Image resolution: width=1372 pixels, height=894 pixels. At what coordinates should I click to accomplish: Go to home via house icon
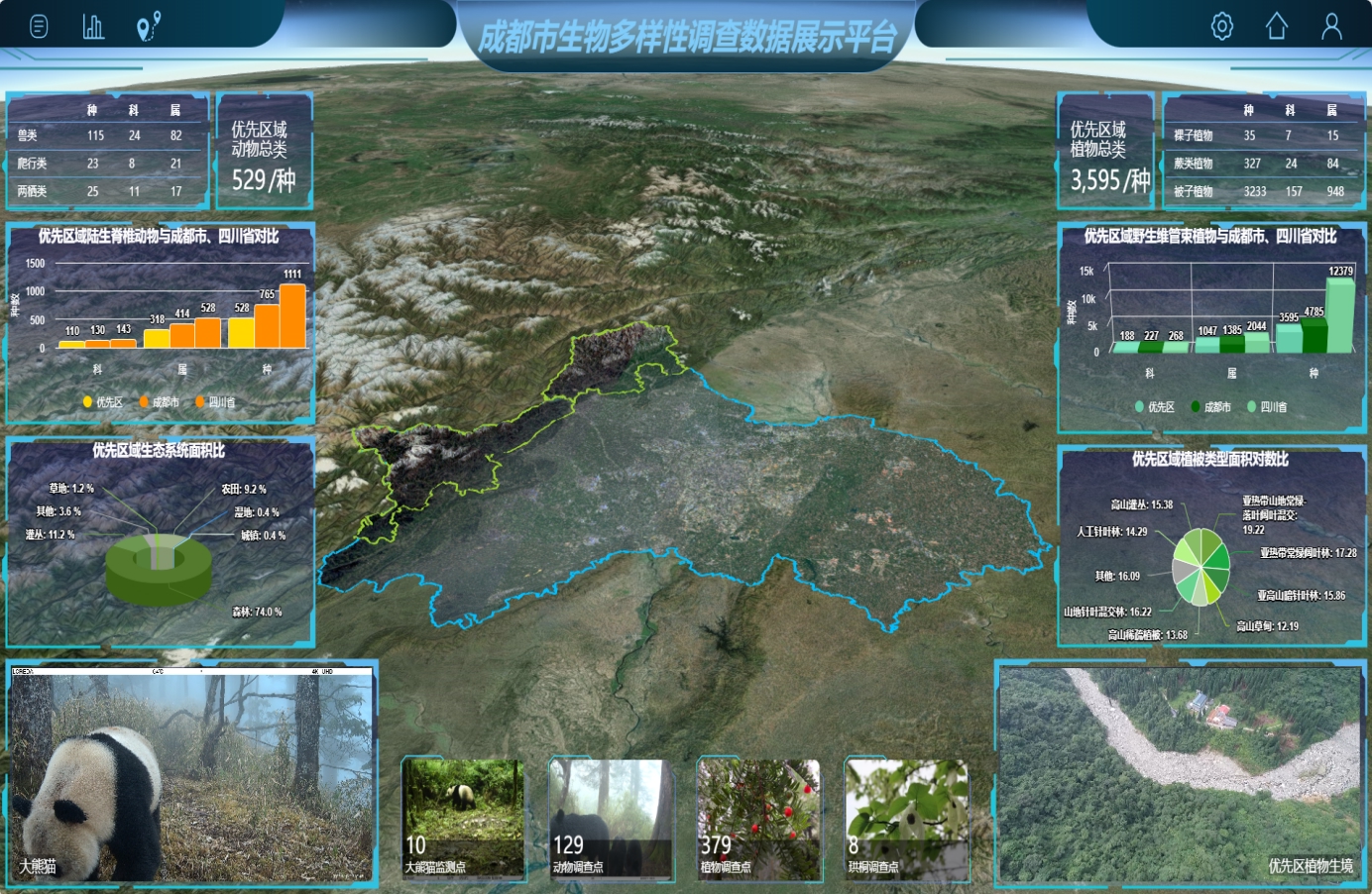coord(1277,26)
